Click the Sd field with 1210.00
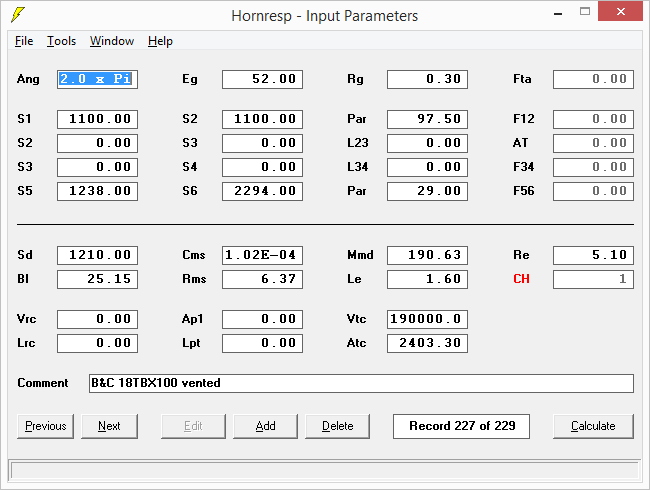650x490 pixels. tap(97, 255)
